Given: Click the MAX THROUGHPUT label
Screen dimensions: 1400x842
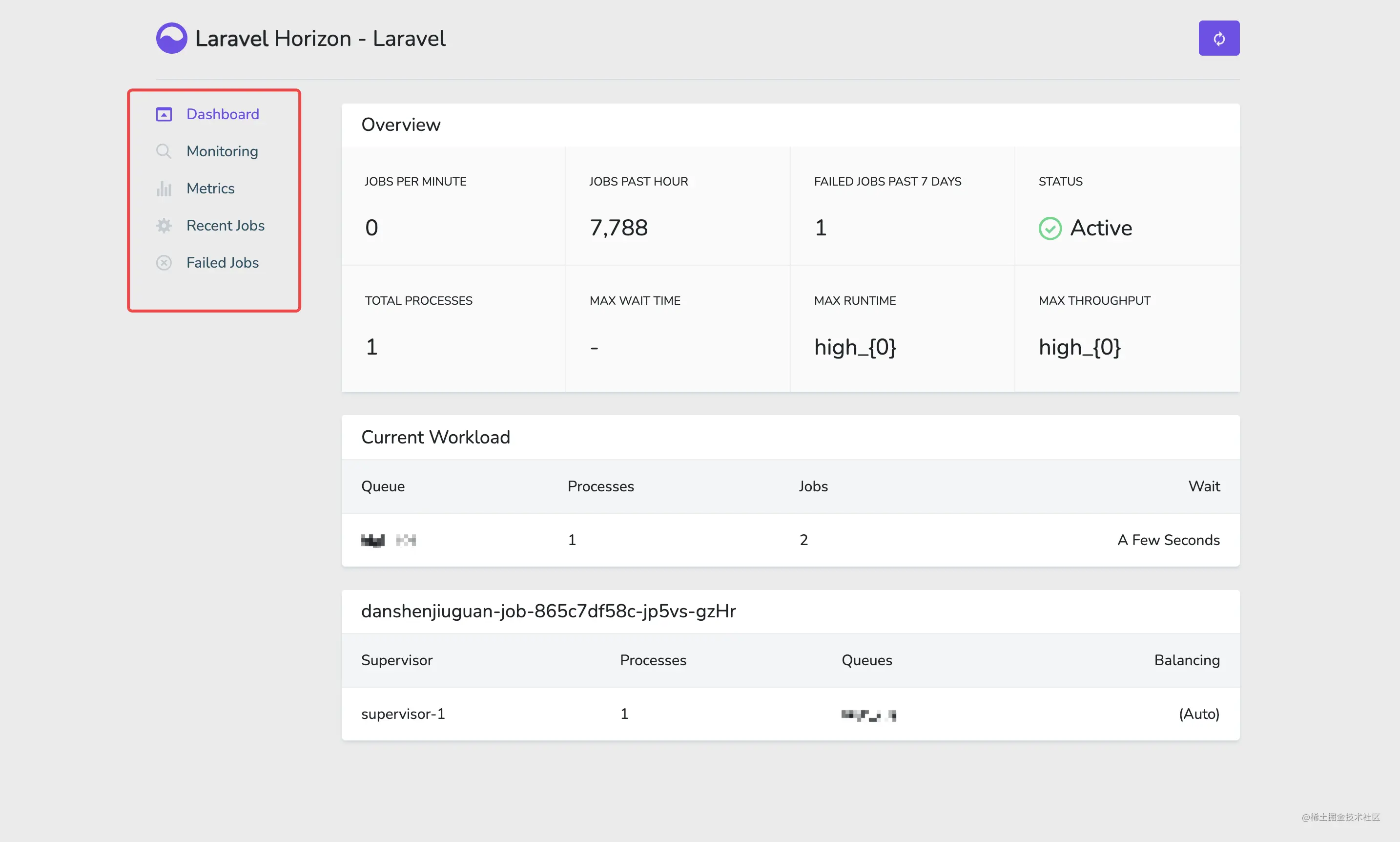Looking at the screenshot, I should tap(1094, 301).
